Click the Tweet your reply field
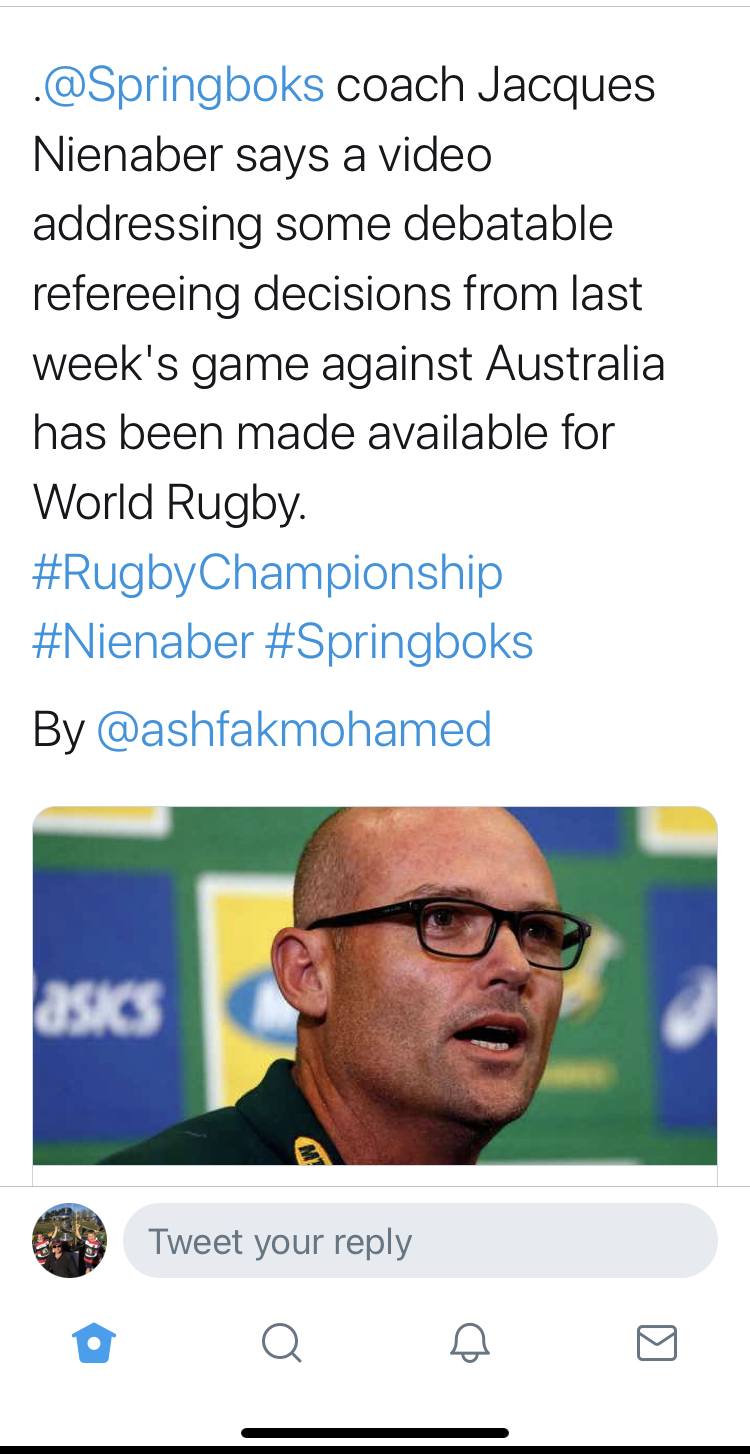This screenshot has width=750, height=1454. (420, 1241)
